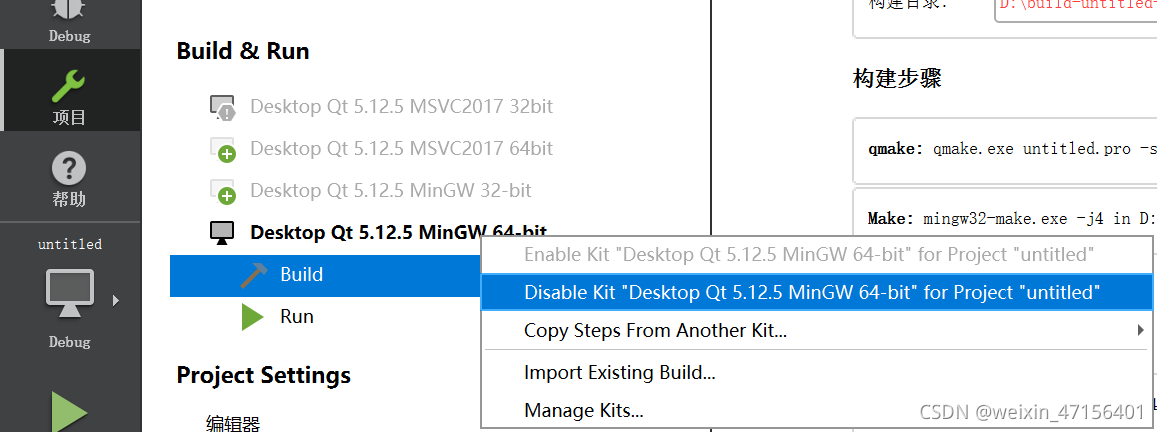Click the MSVC2017 64bit green-plus kit icon

click(x=223, y=149)
